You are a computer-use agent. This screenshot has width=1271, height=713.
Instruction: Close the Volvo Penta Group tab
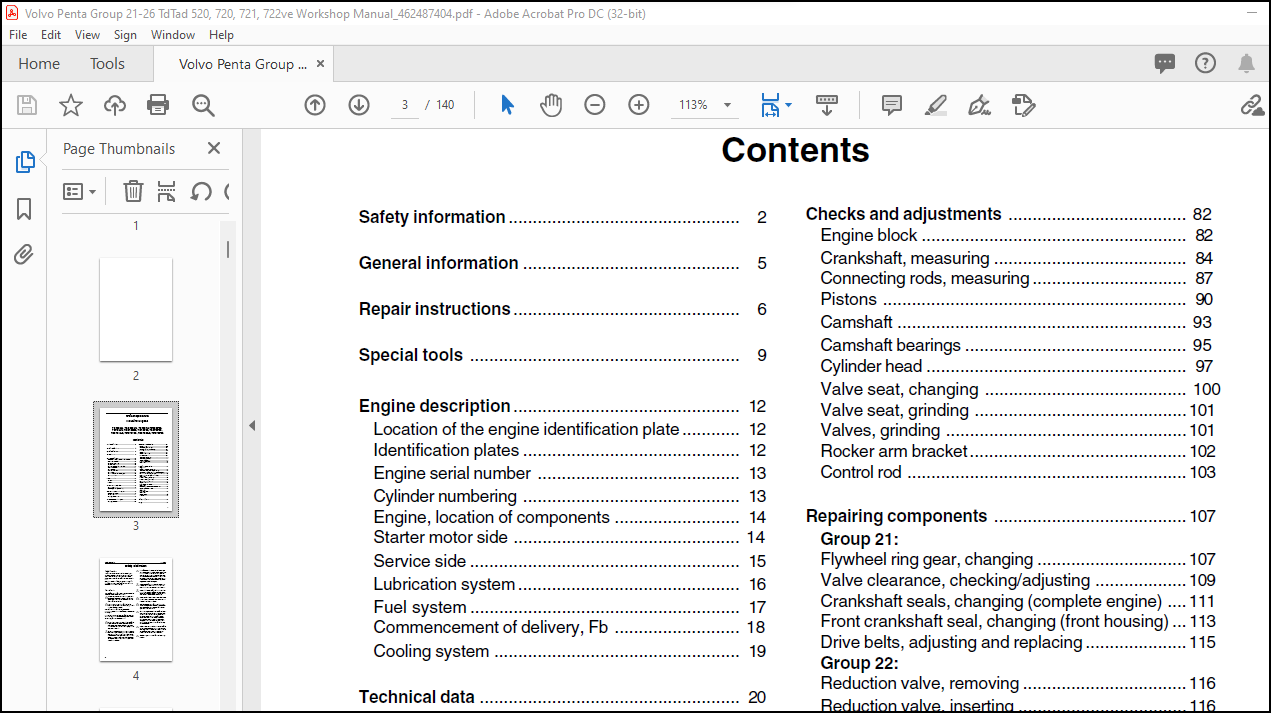click(x=321, y=63)
